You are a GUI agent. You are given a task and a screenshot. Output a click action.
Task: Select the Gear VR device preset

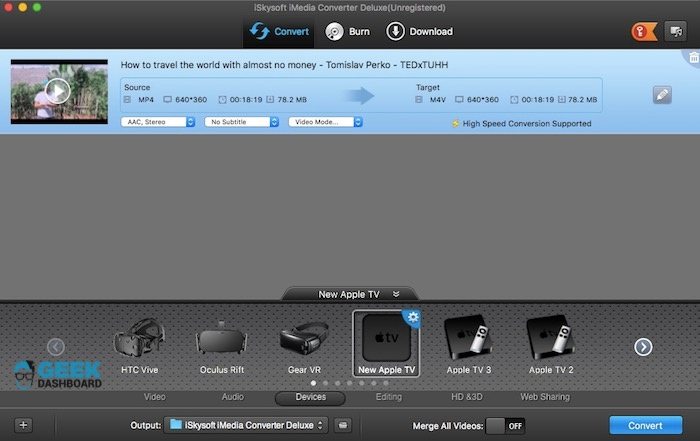pos(304,345)
